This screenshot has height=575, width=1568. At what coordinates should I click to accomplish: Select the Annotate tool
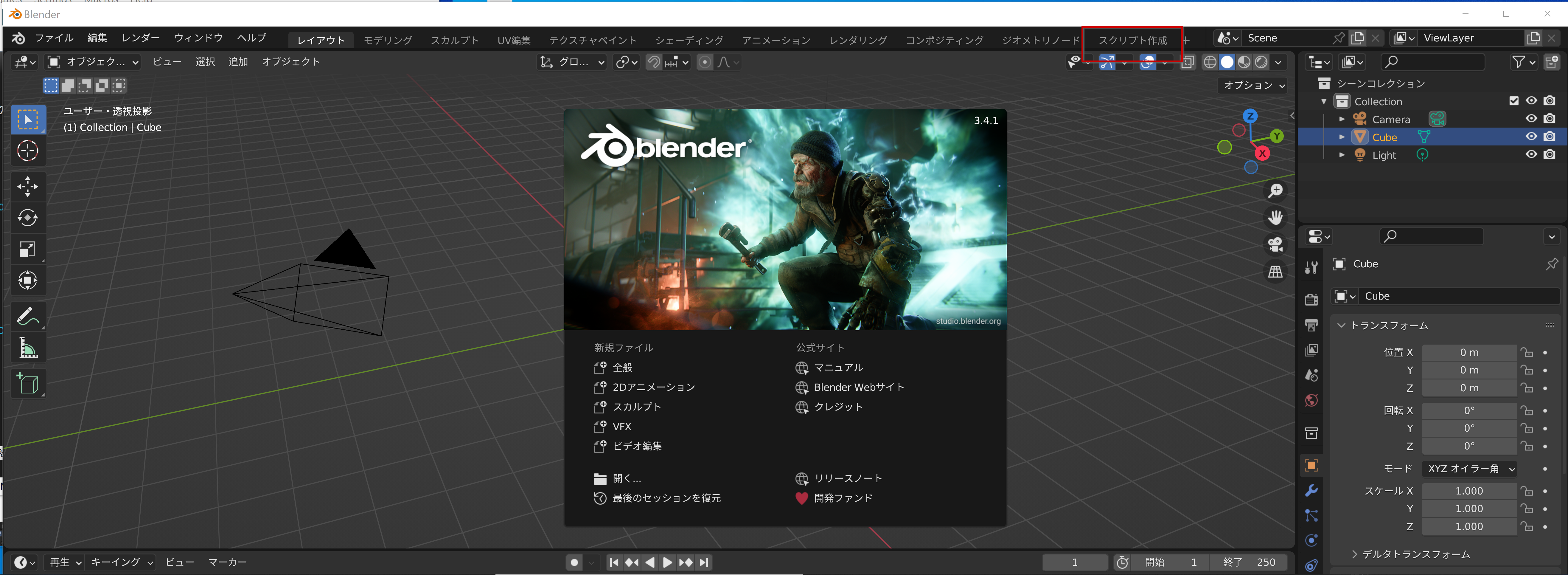point(27,316)
